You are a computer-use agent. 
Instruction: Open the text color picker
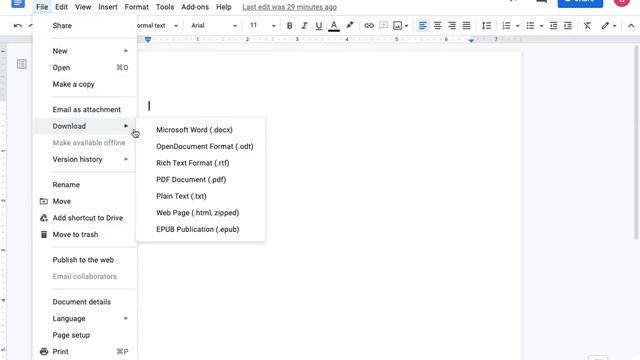pos(334,26)
